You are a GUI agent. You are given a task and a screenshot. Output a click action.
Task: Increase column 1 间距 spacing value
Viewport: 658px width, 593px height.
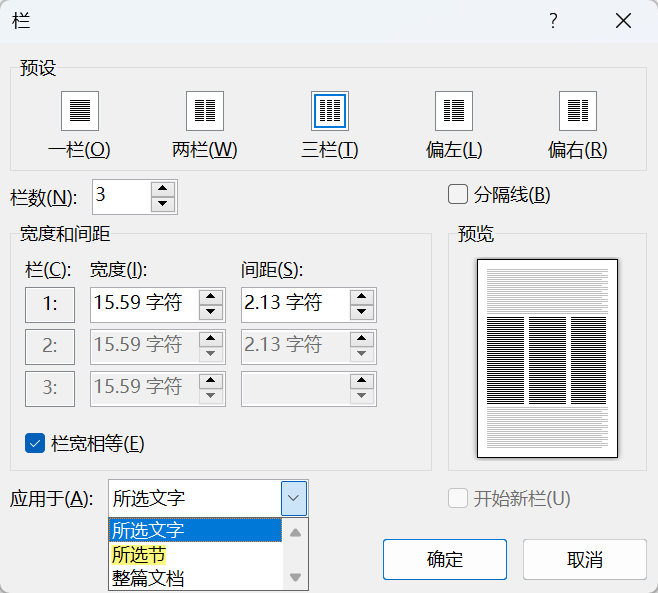point(362,297)
